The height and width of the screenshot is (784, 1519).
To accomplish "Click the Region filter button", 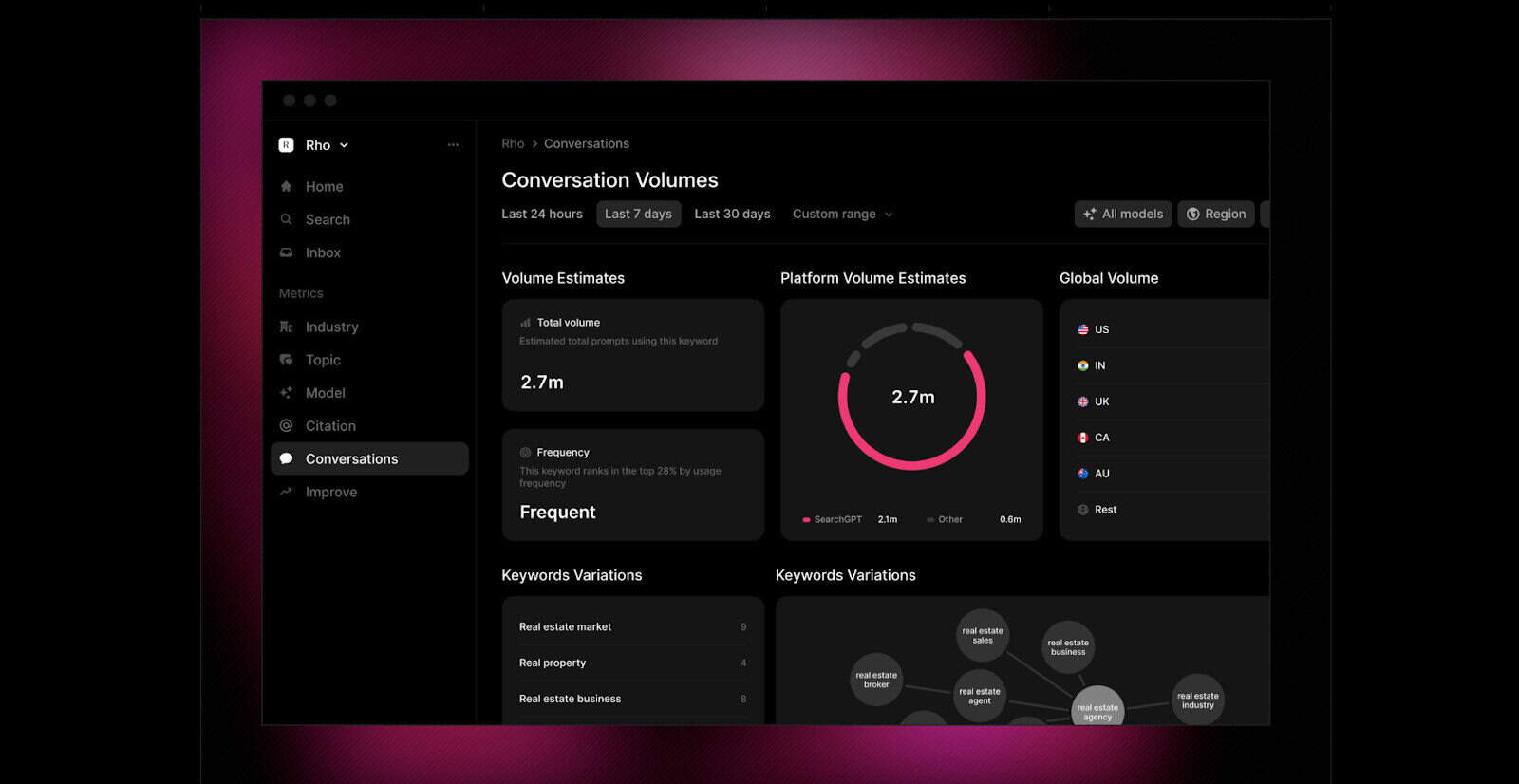I will (x=1215, y=215).
